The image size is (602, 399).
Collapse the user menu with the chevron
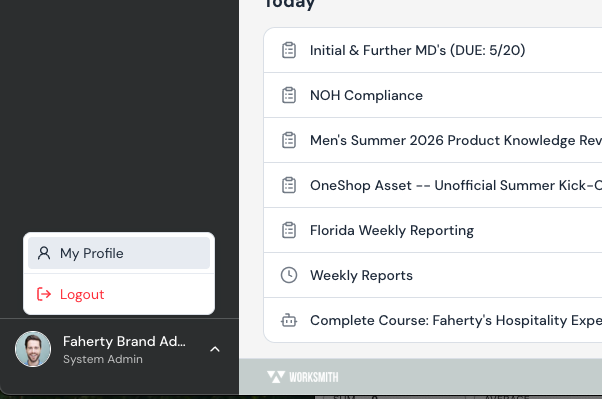coord(215,349)
